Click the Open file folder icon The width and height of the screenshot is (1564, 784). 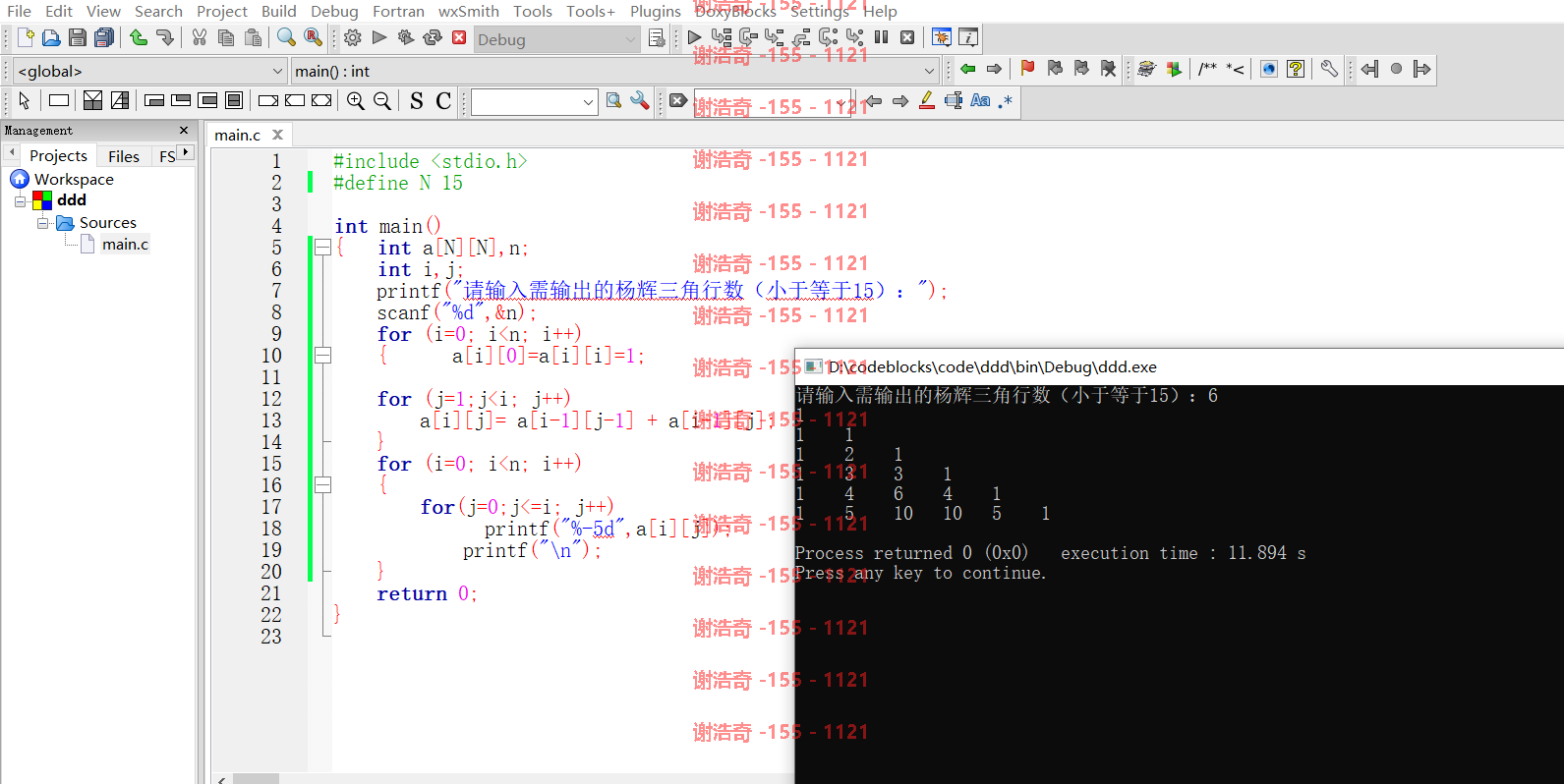[51, 37]
